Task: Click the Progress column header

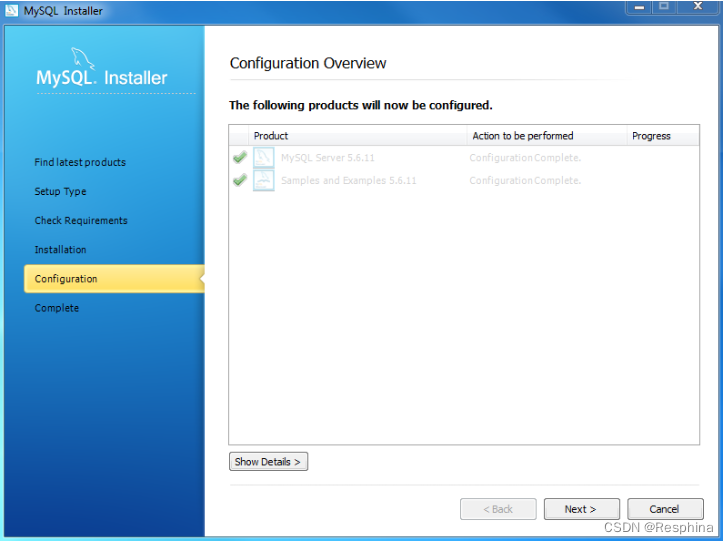Action: click(663, 136)
